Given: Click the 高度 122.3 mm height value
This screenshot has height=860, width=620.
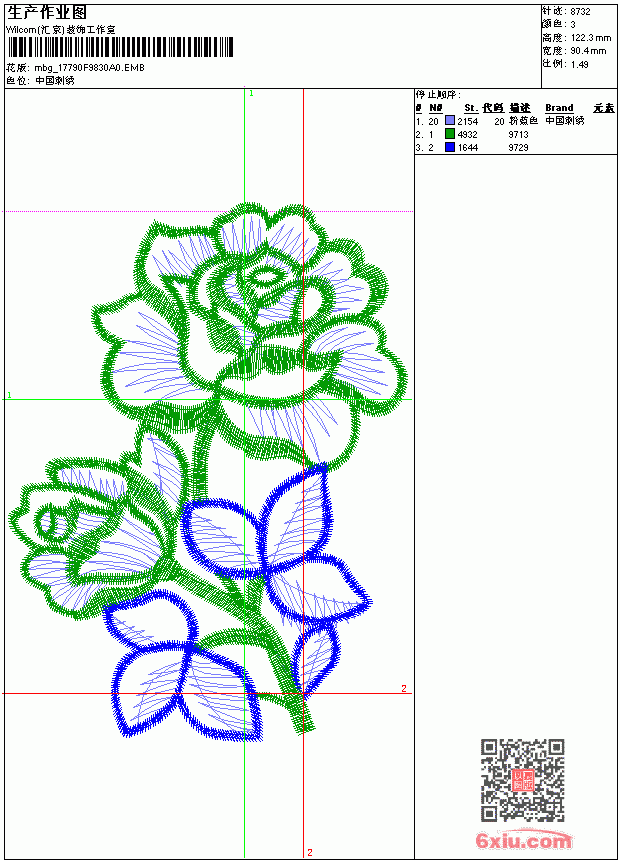Looking at the screenshot, I should [591, 38].
